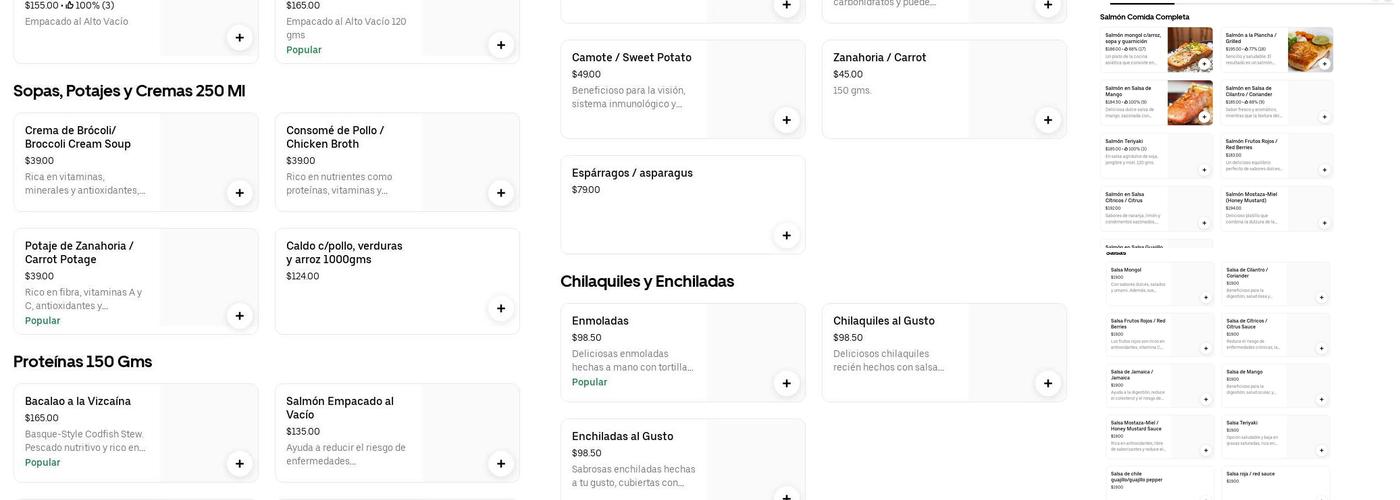Open Salmón en Salsa de Mango photo
This screenshot has height=500, width=1400.
[x=1190, y=102]
